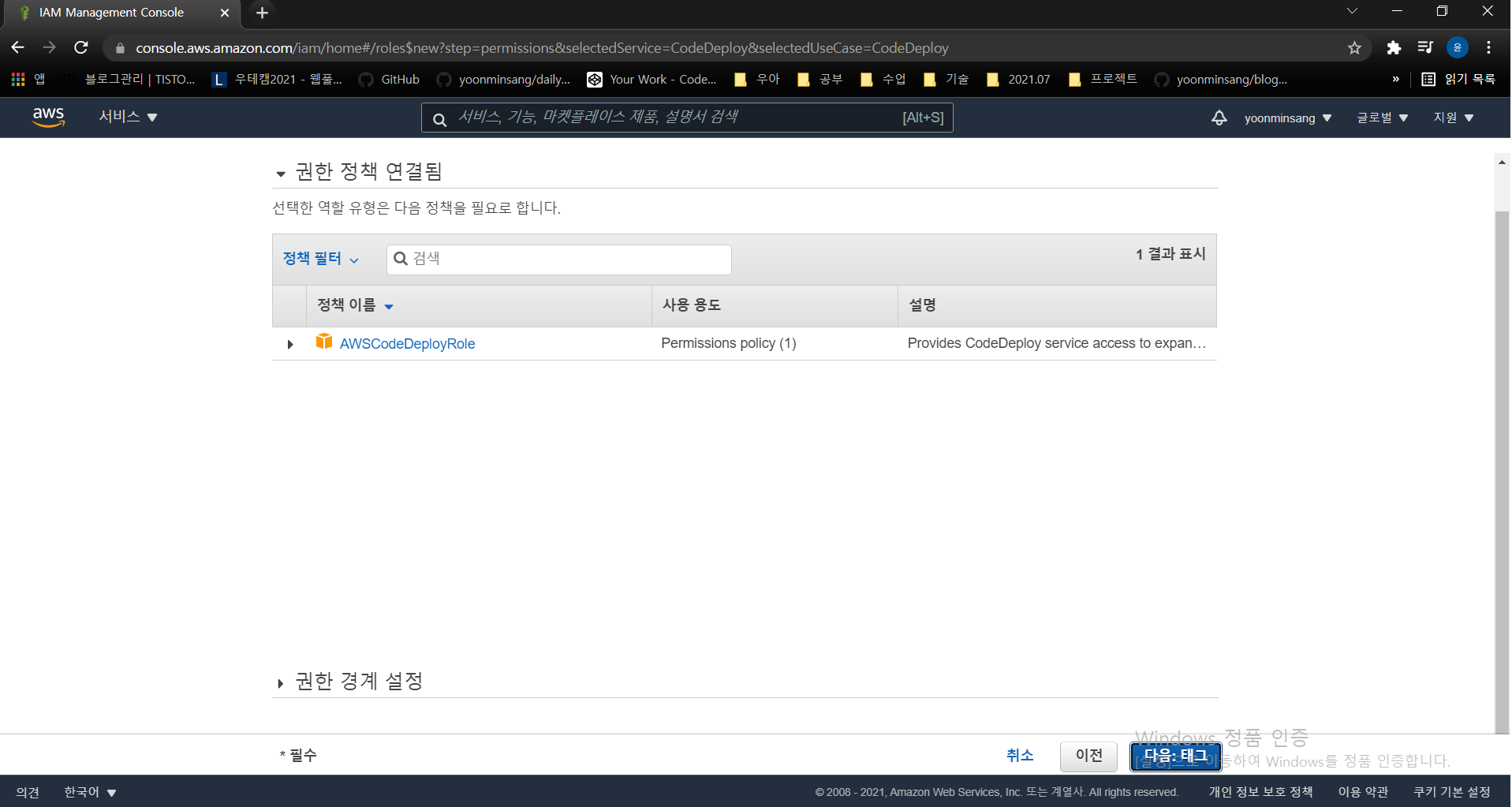Viewport: 1512px width, 807px height.
Task: Click the Provides CodeDeploy service access description
Action: pyautogui.click(x=1057, y=343)
